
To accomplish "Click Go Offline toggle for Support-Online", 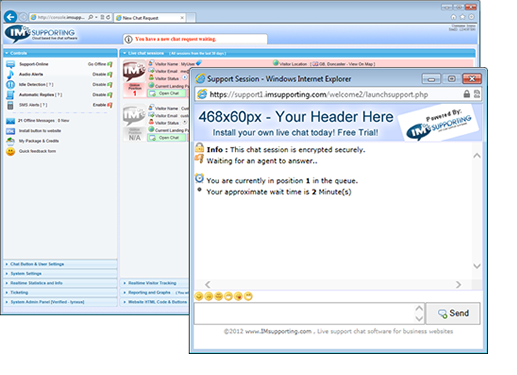I will click(x=100, y=64).
